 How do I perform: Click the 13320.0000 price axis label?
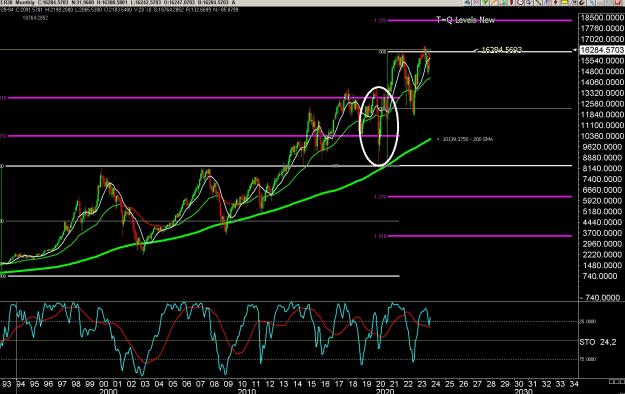[603, 93]
